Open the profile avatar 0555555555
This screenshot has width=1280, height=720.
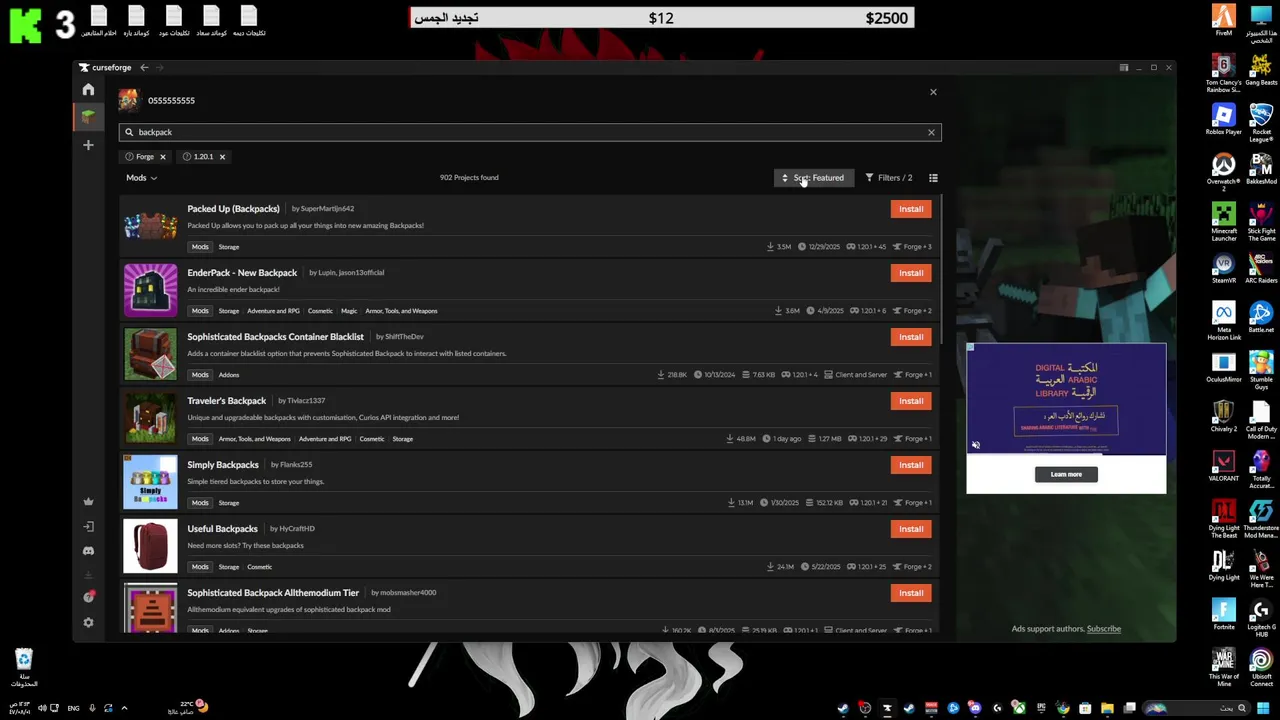point(128,100)
